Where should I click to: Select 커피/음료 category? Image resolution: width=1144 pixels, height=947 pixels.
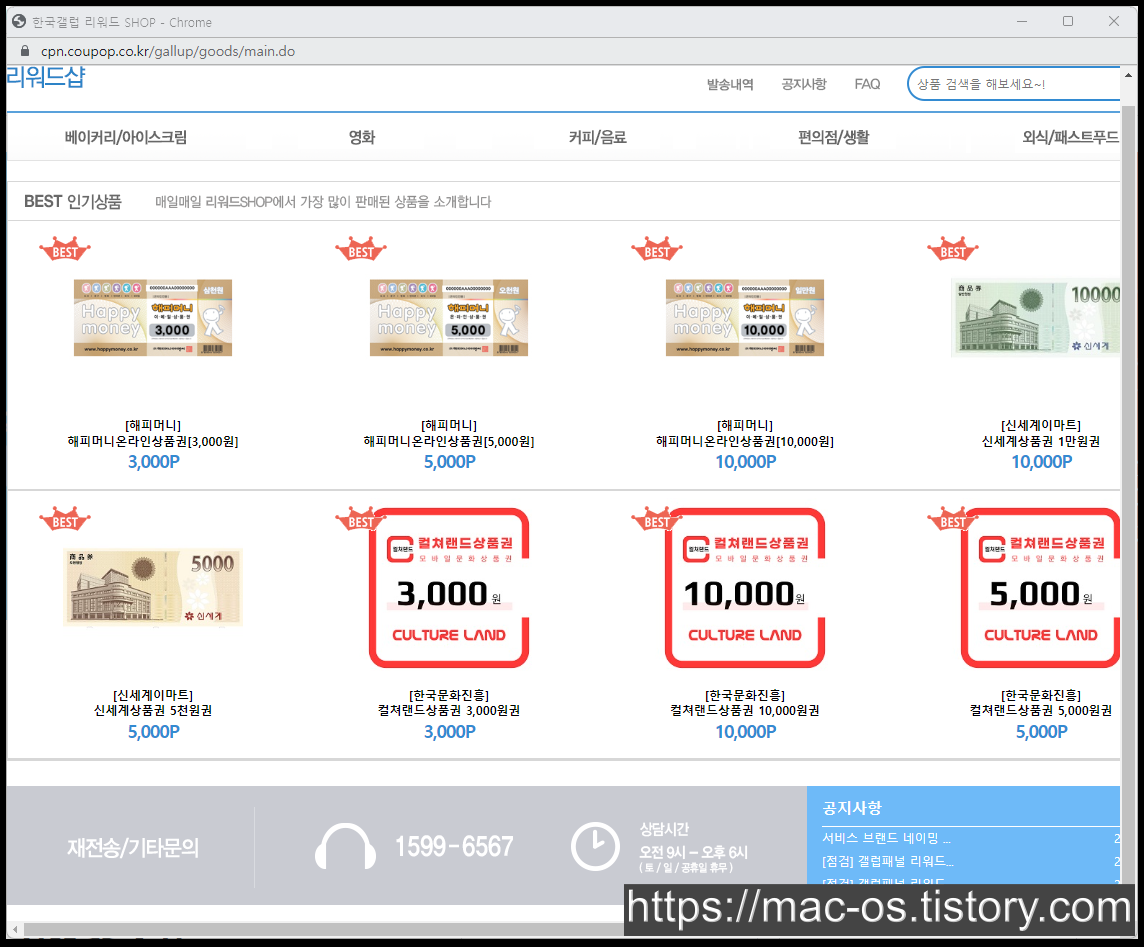[x=598, y=137]
